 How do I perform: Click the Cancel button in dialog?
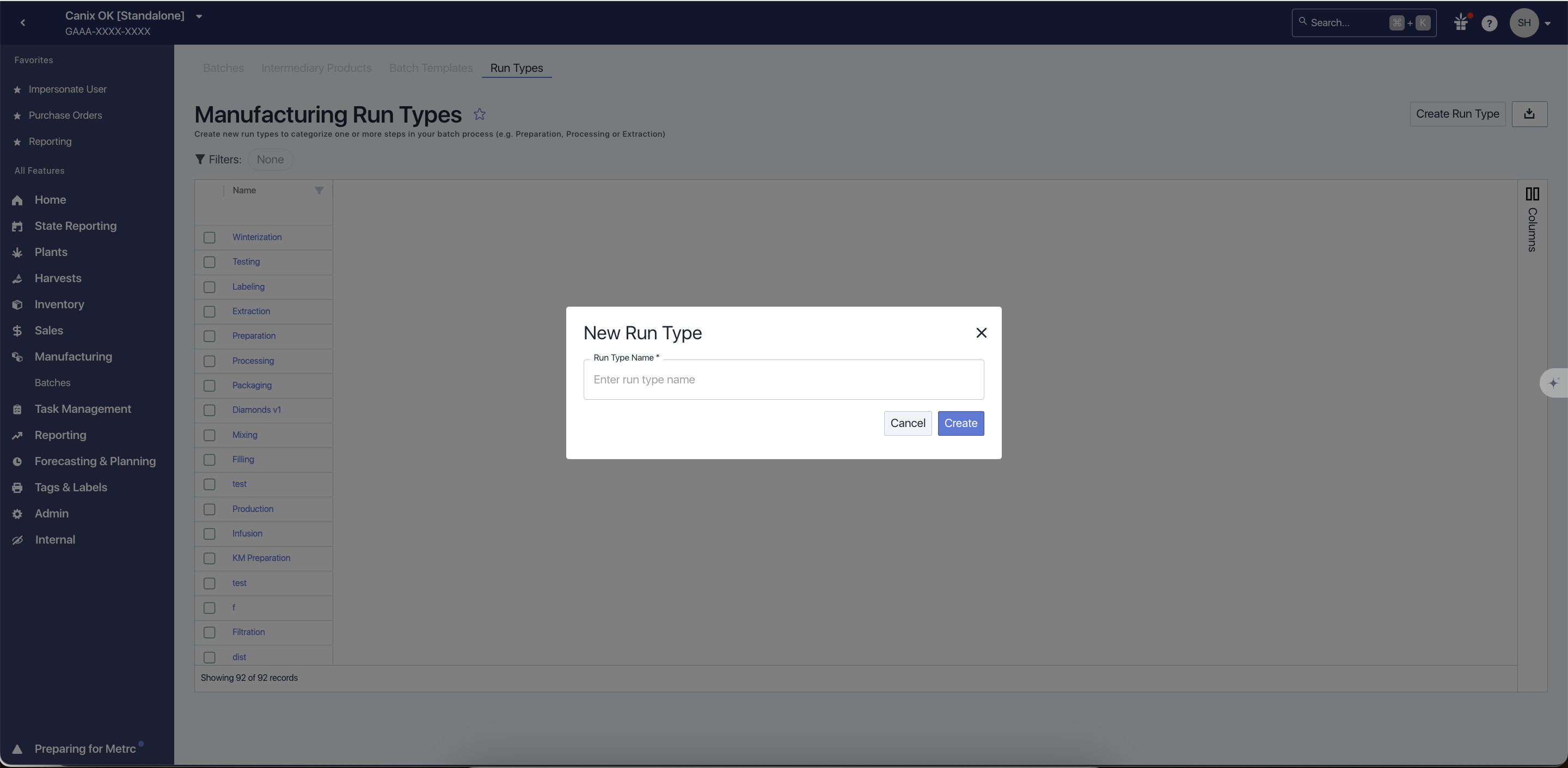click(908, 423)
